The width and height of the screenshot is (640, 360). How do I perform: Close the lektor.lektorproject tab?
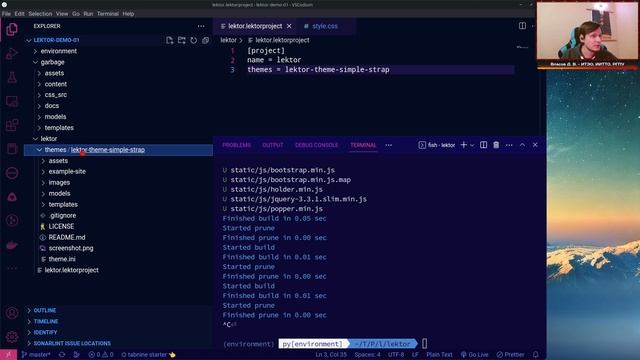pyautogui.click(x=289, y=26)
